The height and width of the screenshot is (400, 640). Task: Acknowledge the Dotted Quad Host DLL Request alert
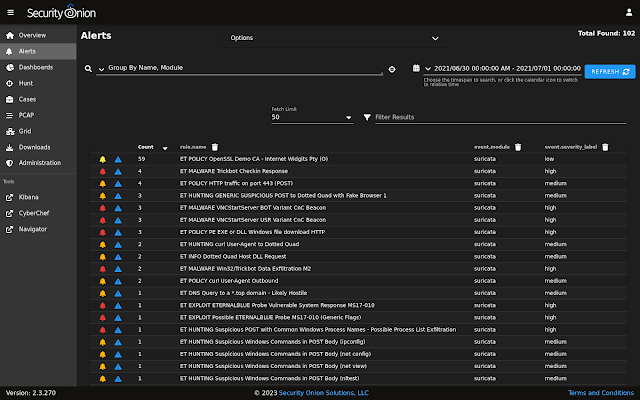(102, 257)
